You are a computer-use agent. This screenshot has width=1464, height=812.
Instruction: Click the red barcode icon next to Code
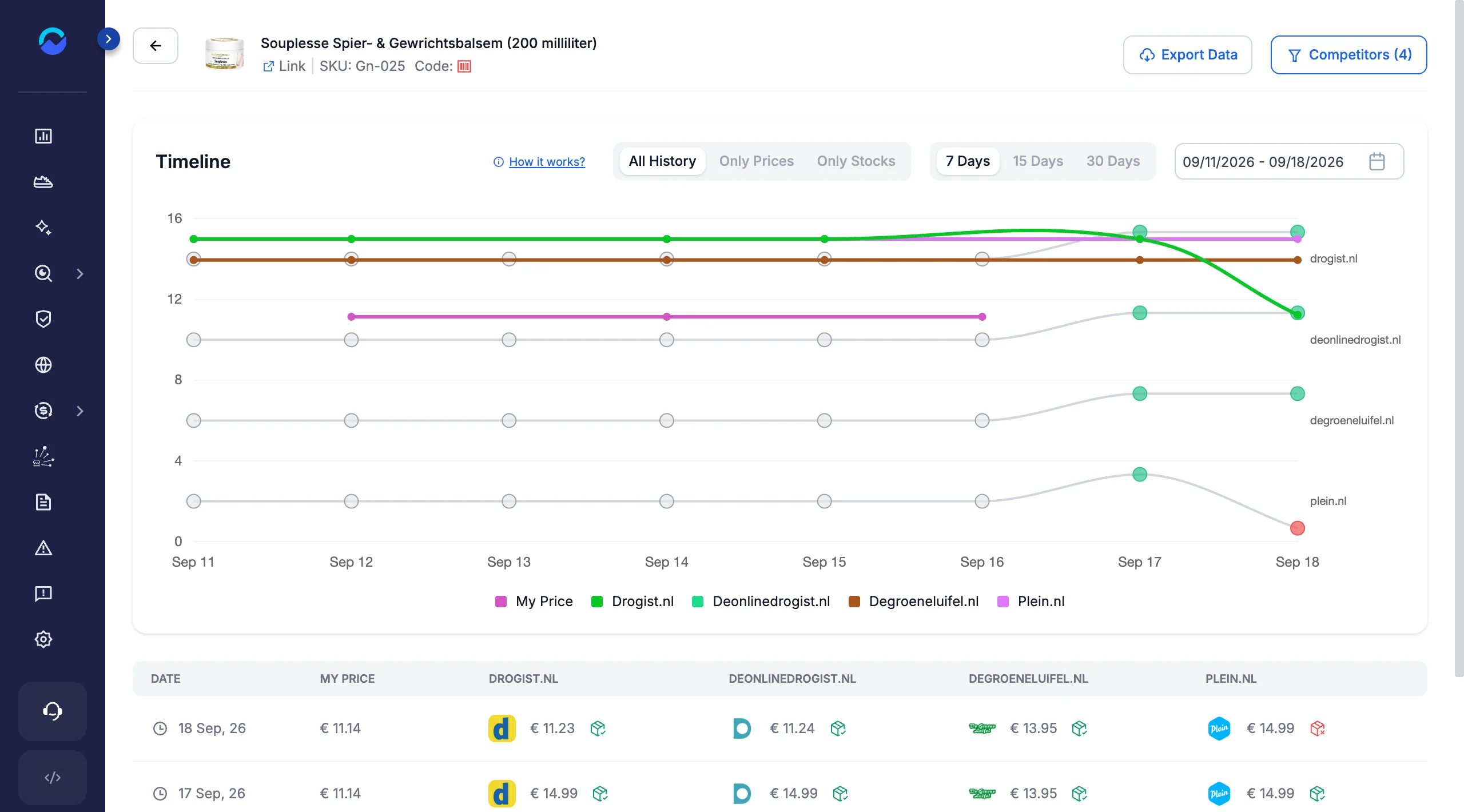(x=464, y=66)
